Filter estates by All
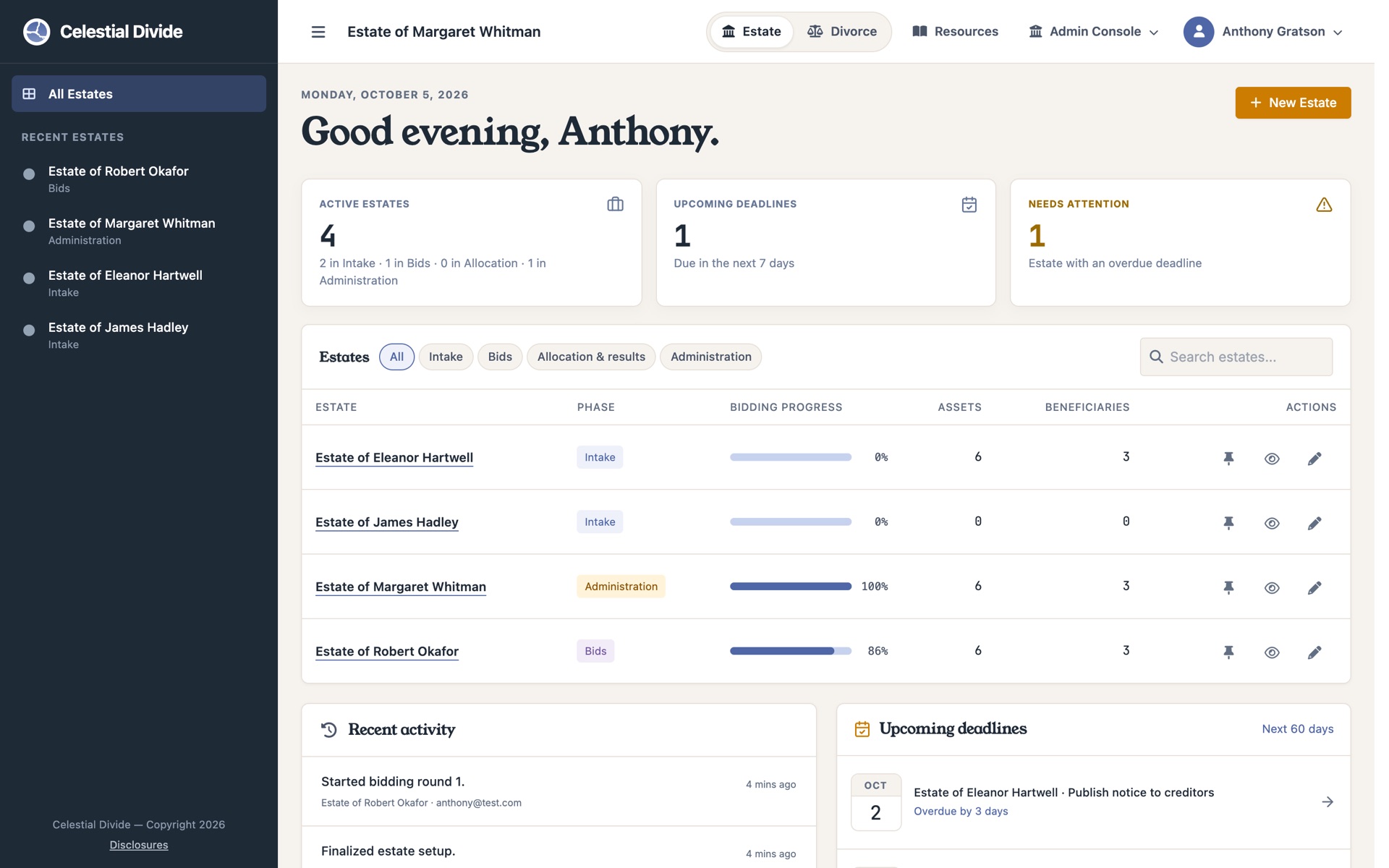 click(396, 357)
